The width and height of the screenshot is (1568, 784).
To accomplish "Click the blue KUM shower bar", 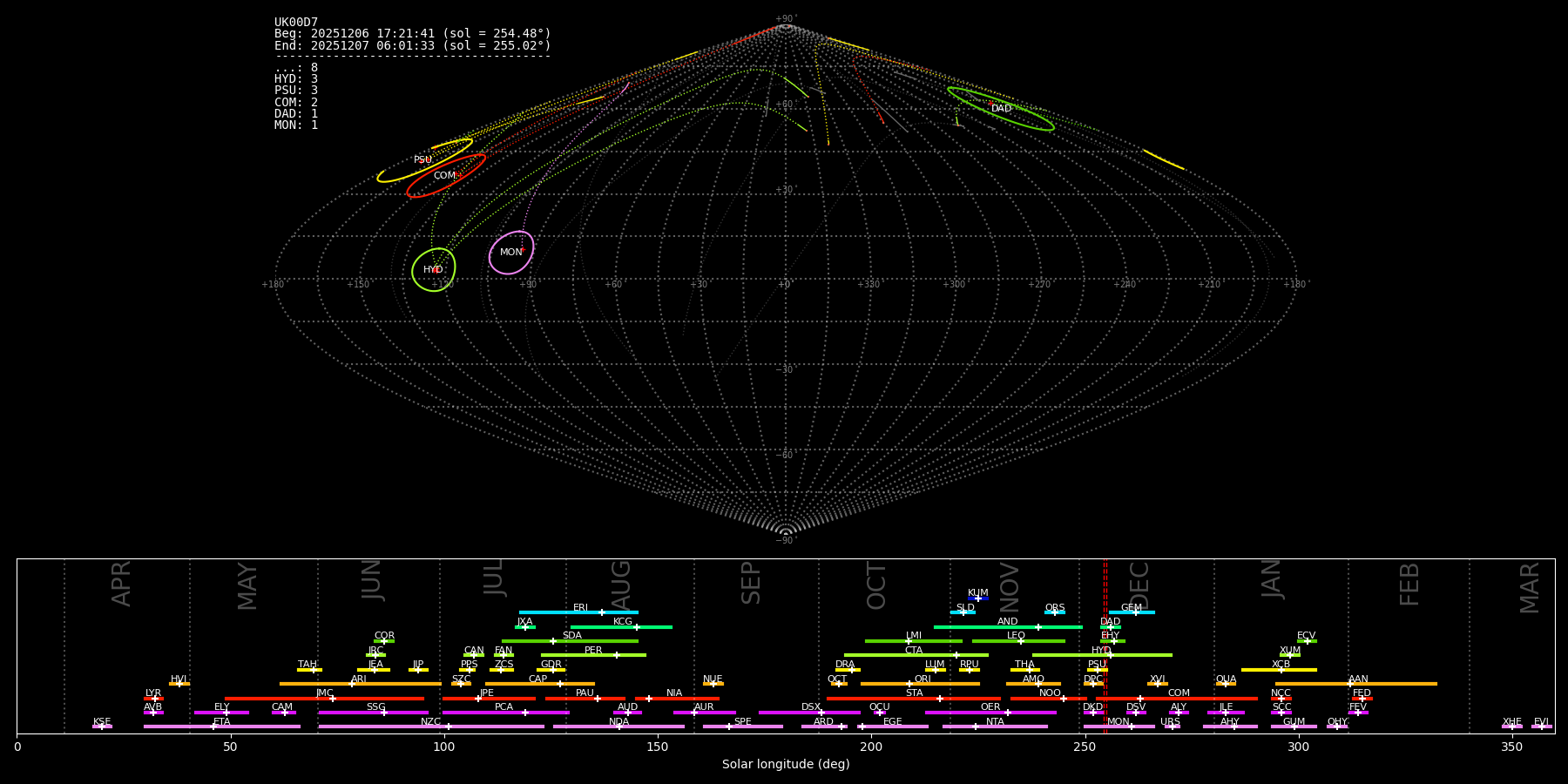I will [x=978, y=598].
